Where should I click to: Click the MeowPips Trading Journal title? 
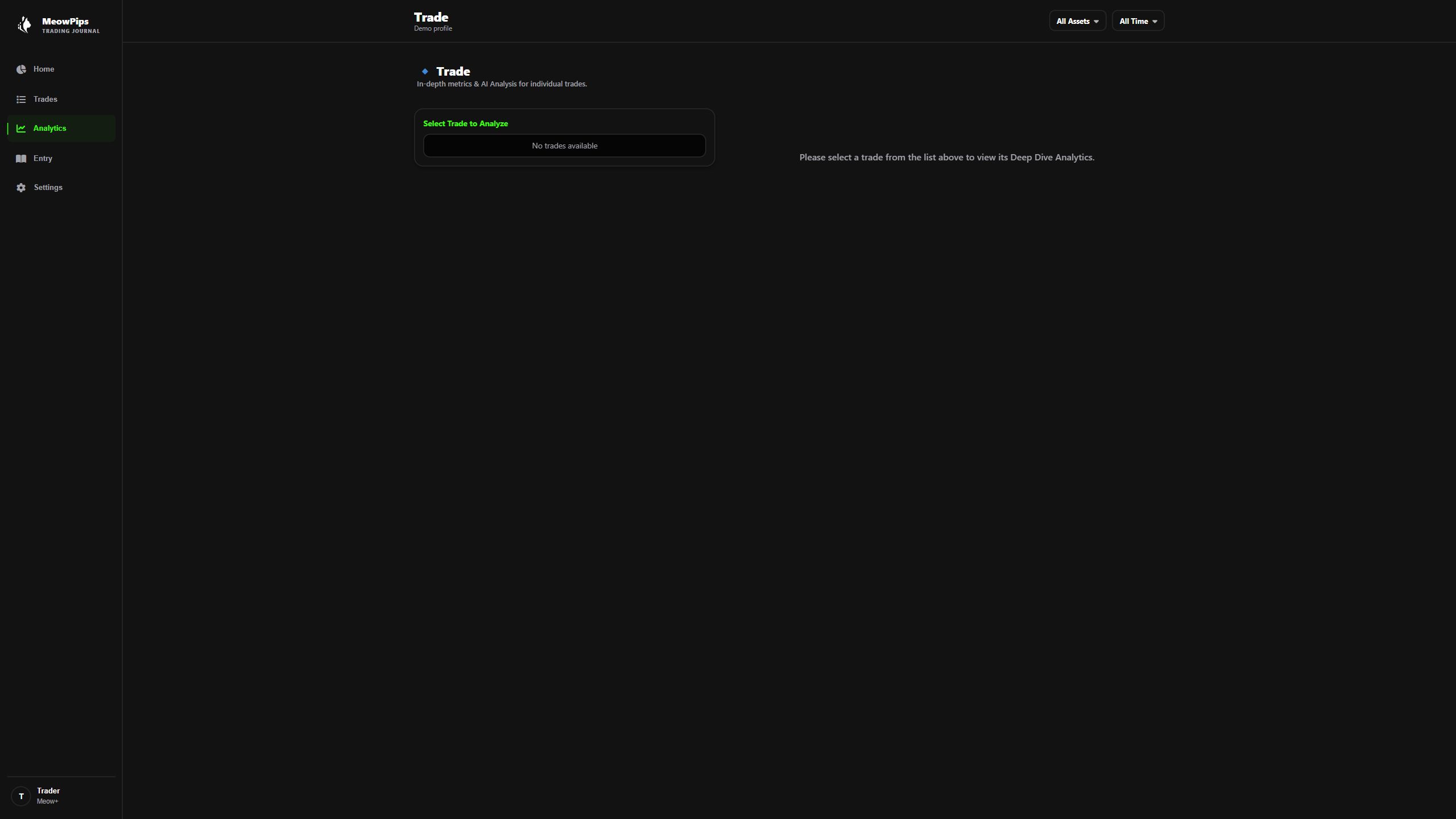coord(71,25)
